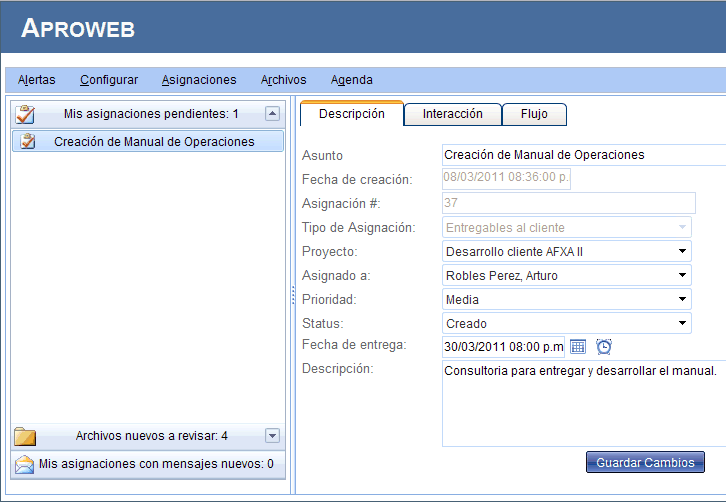Click the Asignación # field showing 37

click(569, 203)
